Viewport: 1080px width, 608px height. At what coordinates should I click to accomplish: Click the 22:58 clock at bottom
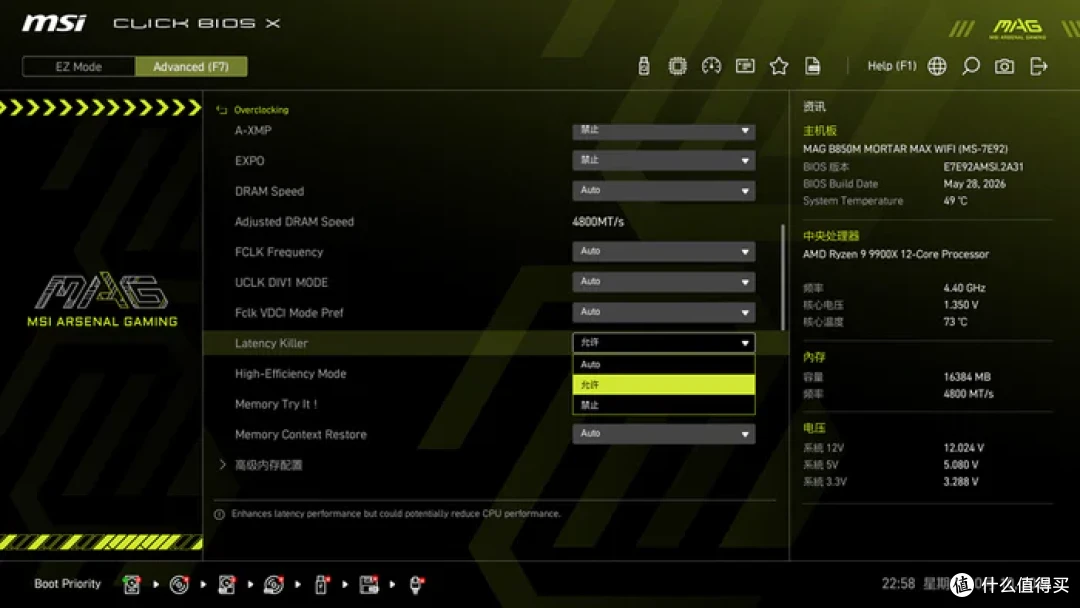coord(898,584)
